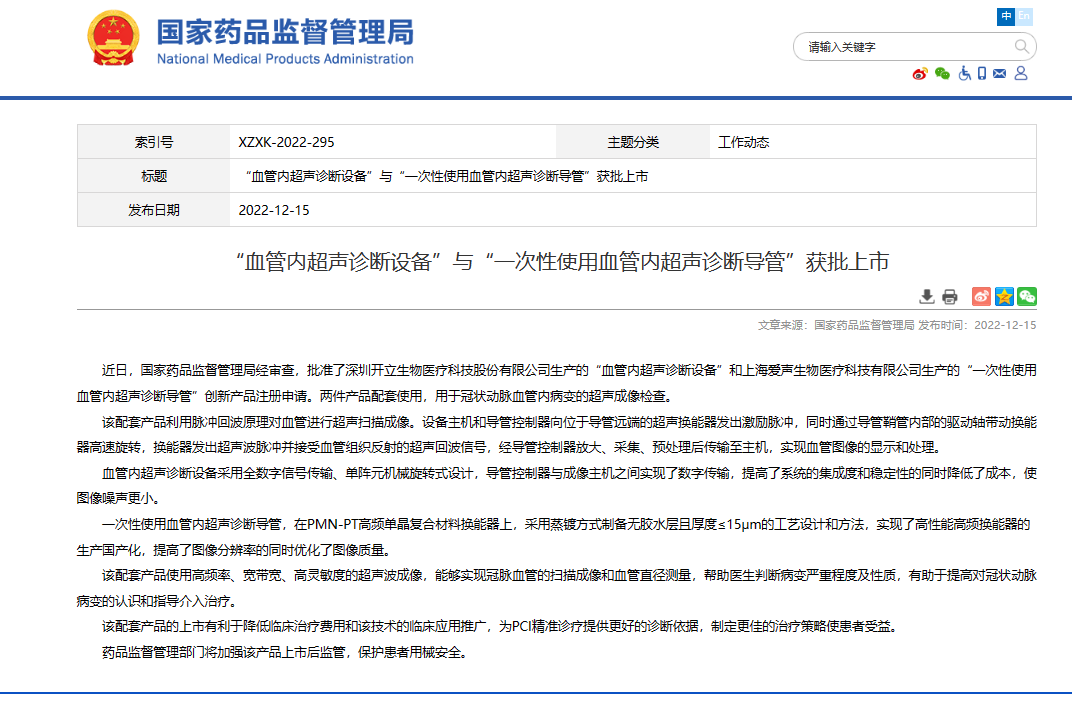Viewport: 1072px width, 711px height.
Task: Click the user account person icon
Action: click(x=1021, y=73)
